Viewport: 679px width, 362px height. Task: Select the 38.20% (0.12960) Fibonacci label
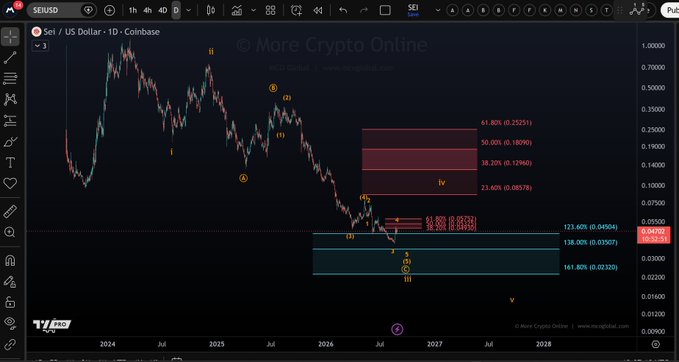click(506, 163)
